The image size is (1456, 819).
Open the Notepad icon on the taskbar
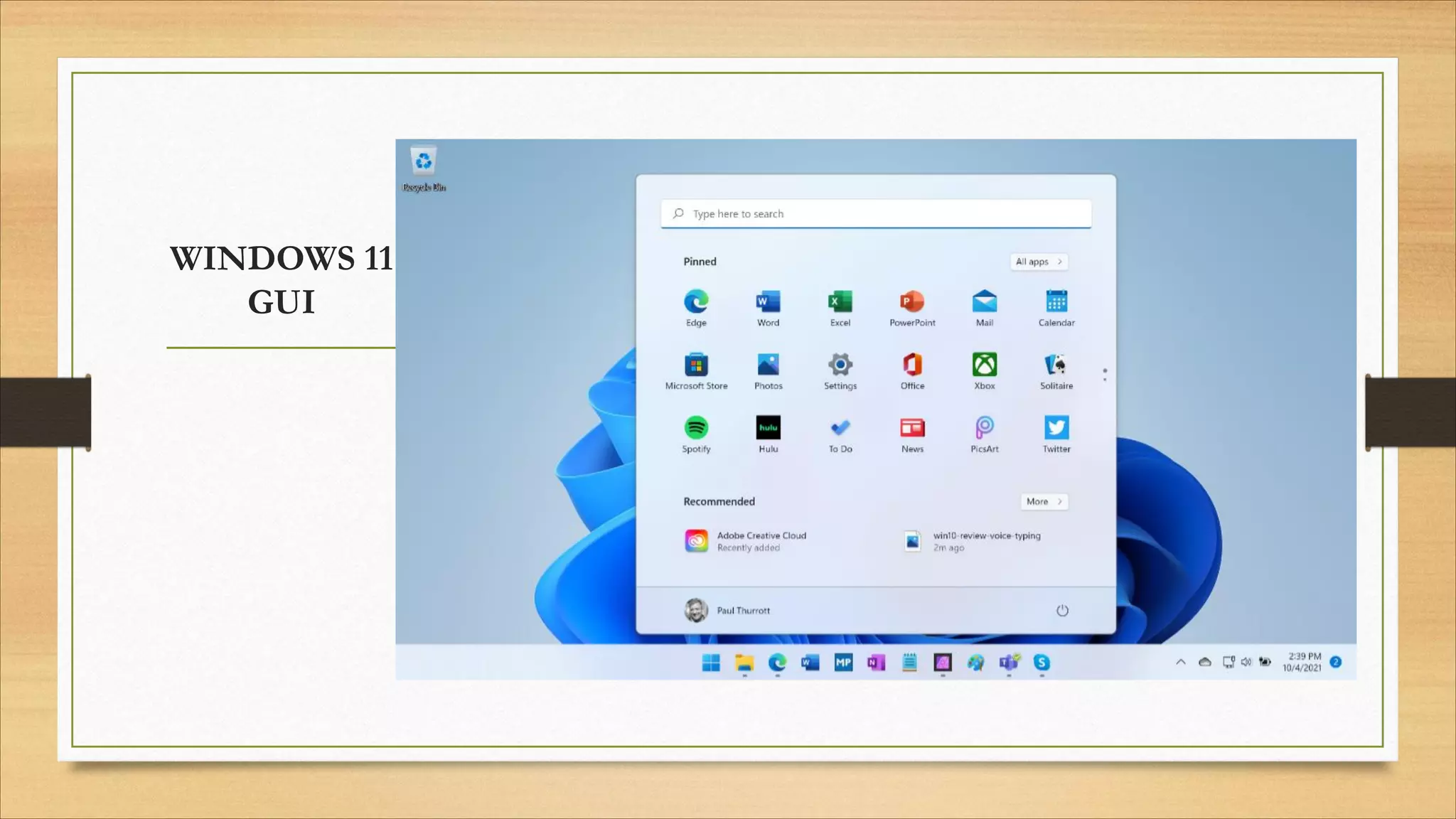click(909, 663)
